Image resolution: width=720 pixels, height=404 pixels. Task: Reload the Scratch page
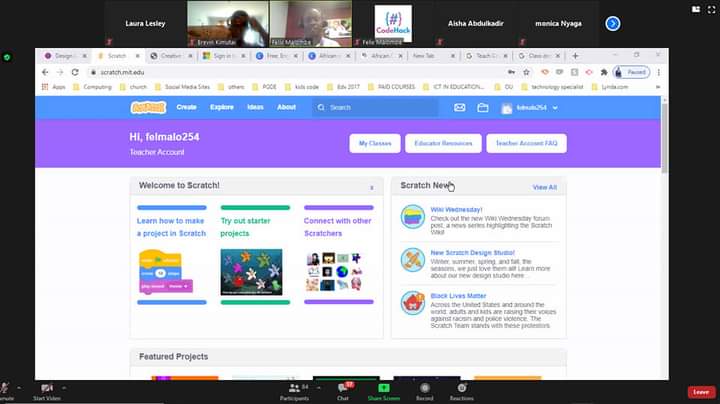[75, 72]
